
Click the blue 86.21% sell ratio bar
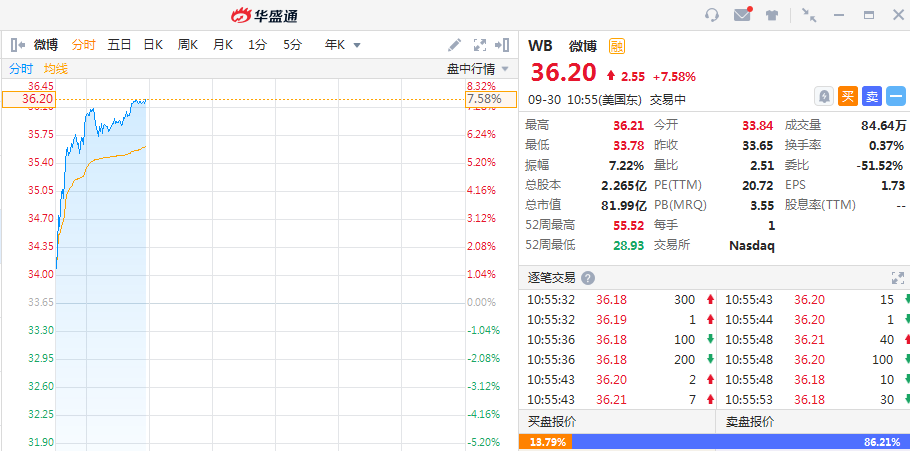741,442
